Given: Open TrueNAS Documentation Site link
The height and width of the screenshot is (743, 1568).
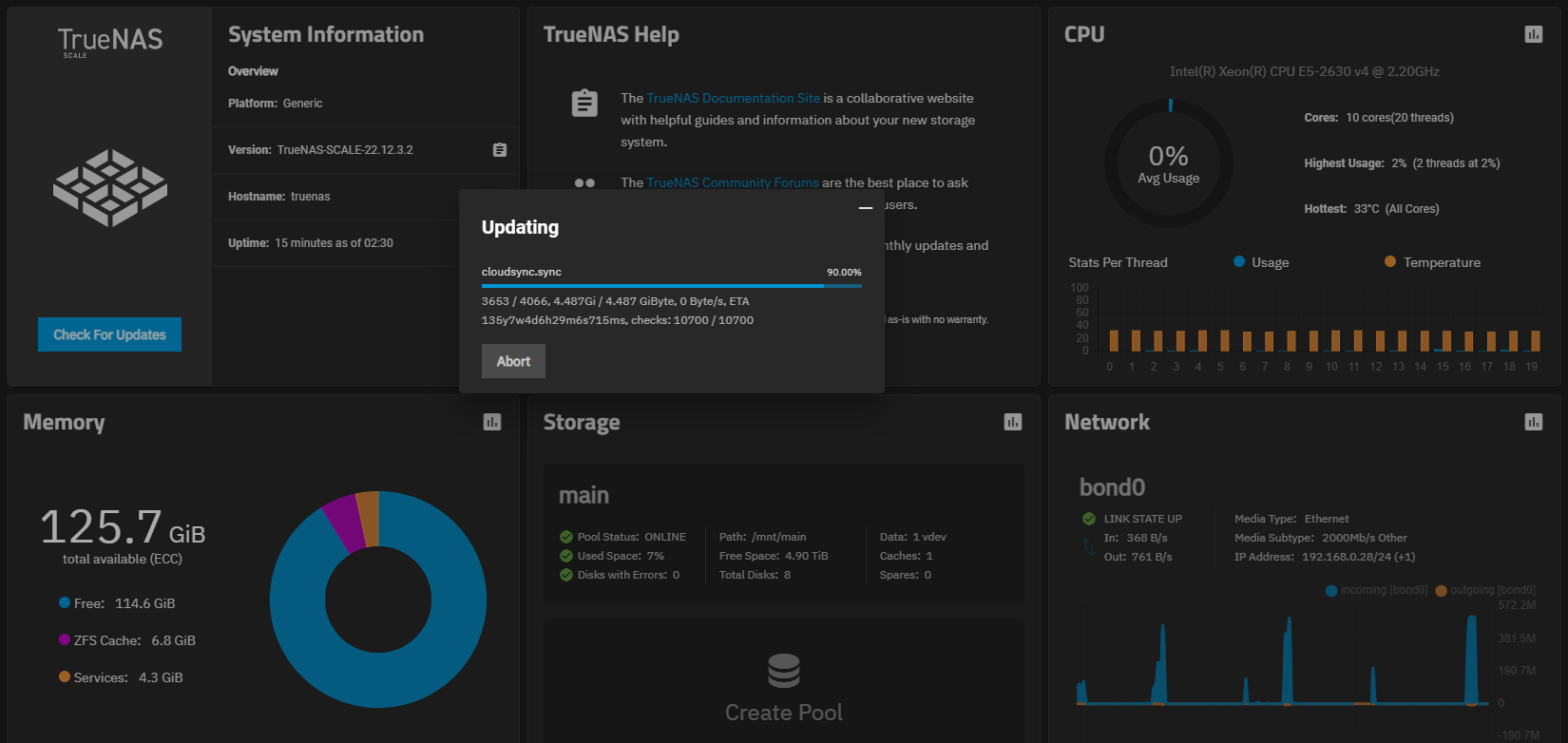Looking at the screenshot, I should [x=733, y=98].
